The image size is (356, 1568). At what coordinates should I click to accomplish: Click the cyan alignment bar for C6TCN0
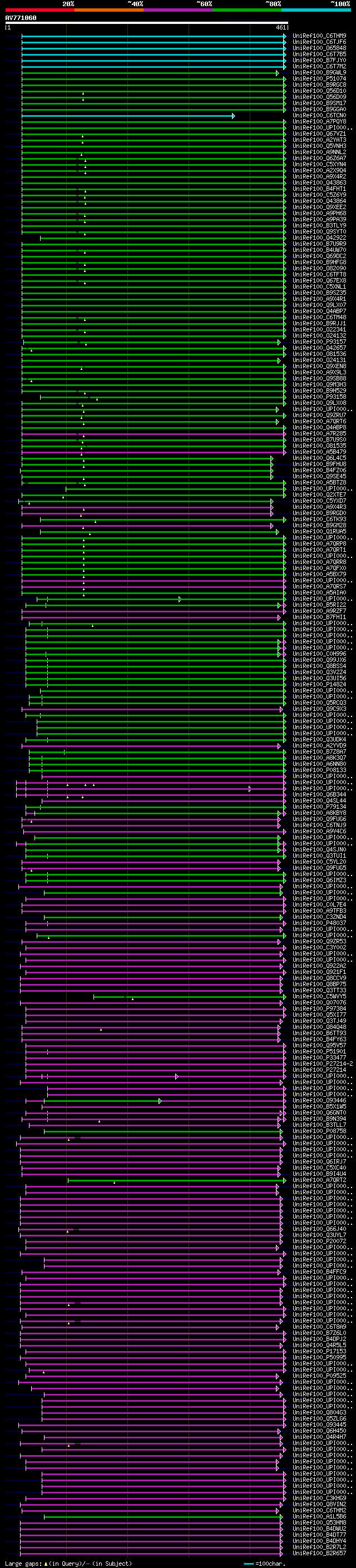[x=128, y=116]
